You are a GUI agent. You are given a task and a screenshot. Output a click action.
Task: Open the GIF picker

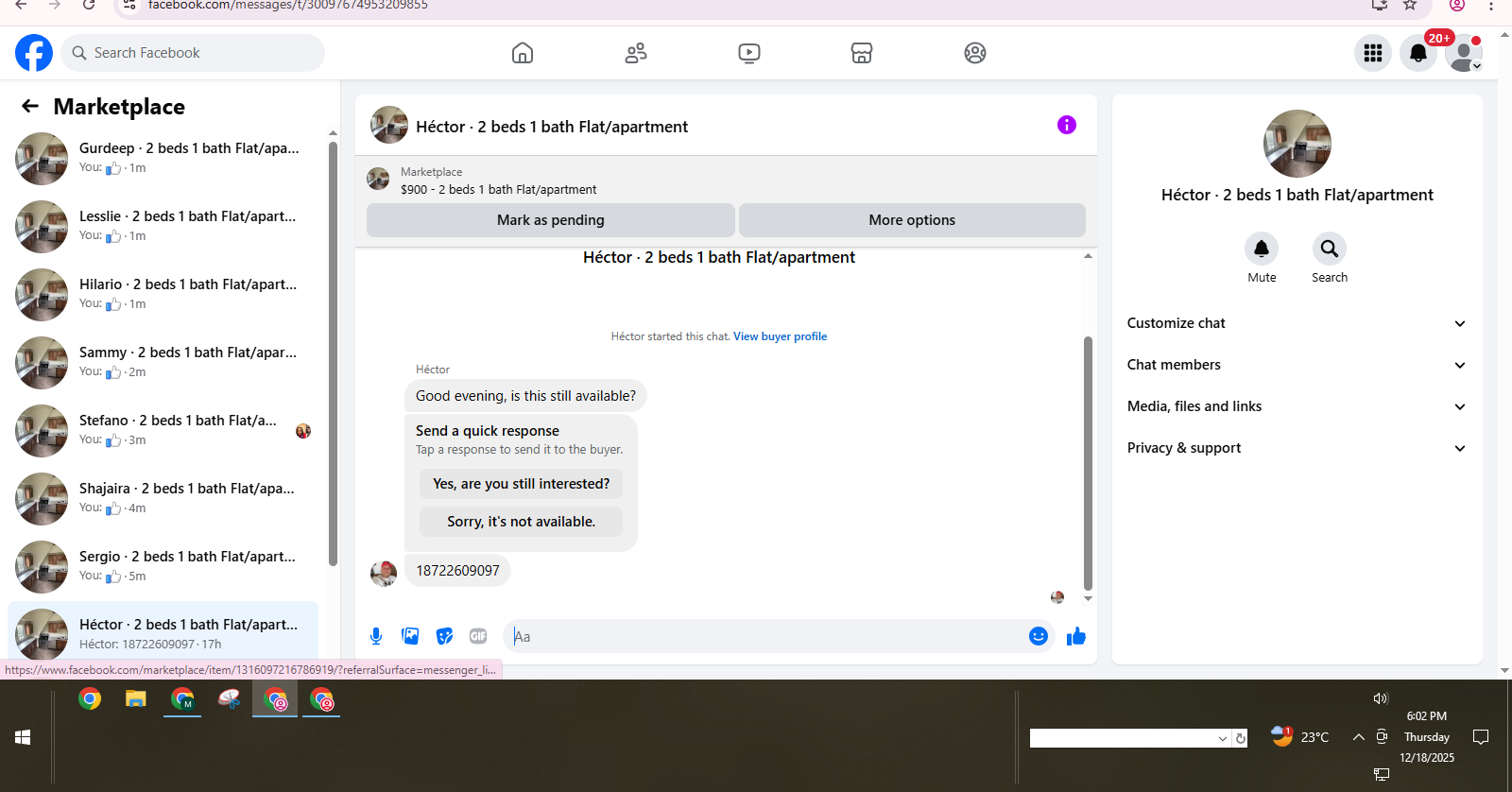478,636
